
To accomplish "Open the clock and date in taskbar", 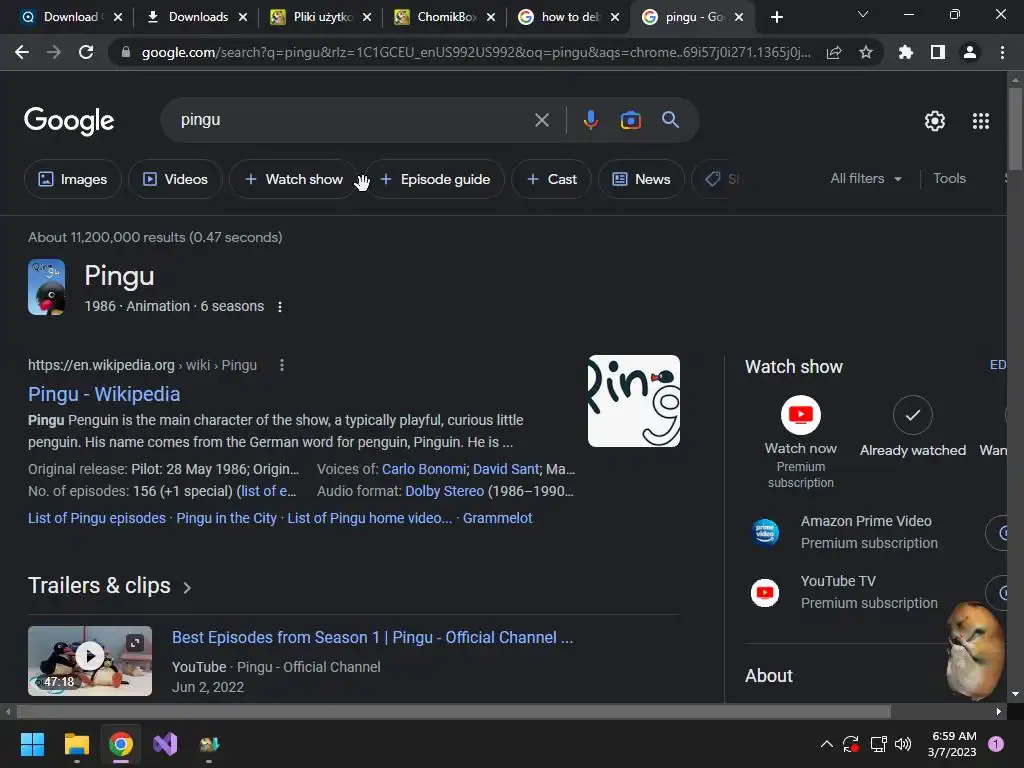I will coord(953,744).
